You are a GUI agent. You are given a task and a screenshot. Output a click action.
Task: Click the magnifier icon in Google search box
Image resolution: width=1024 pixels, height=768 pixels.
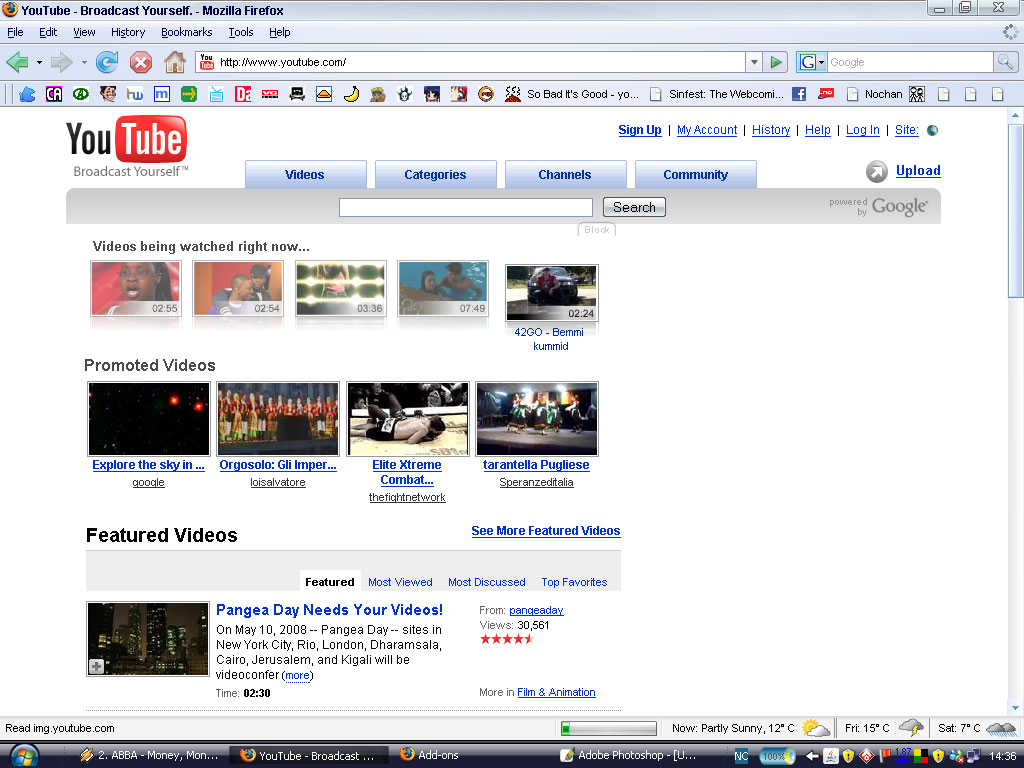point(1005,62)
